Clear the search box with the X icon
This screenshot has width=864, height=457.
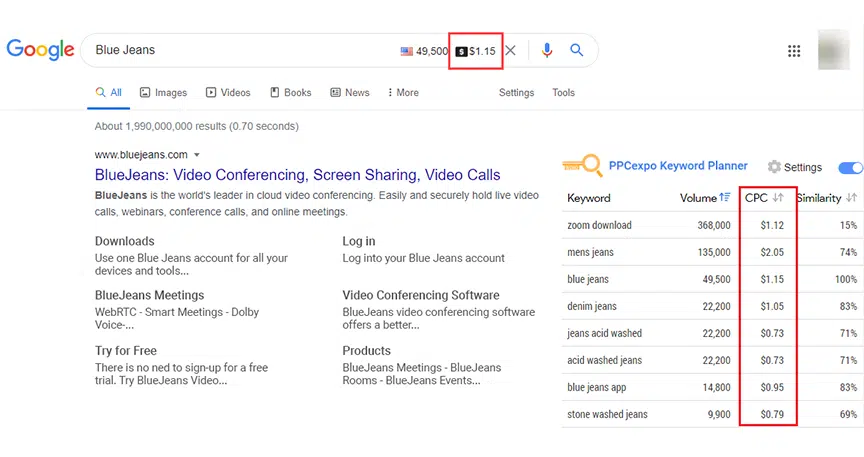point(511,51)
